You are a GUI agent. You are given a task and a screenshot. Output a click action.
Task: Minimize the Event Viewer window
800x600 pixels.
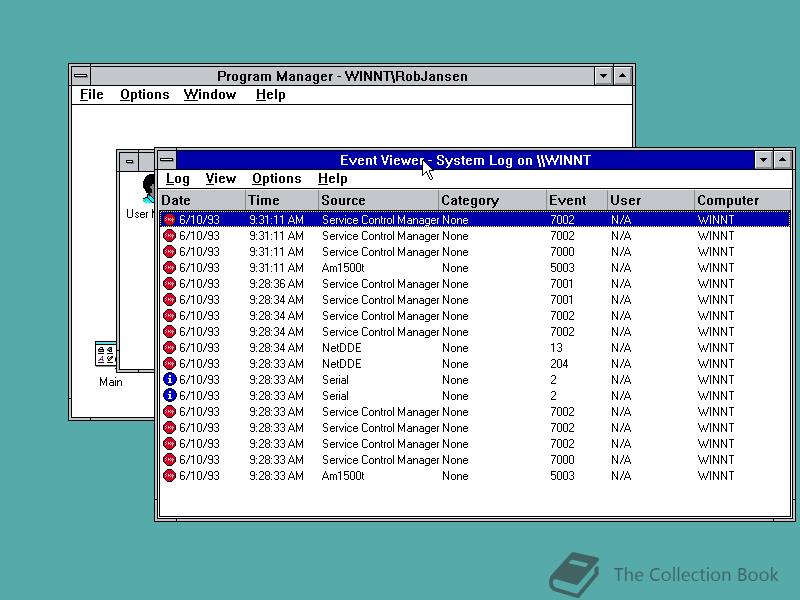(763, 160)
